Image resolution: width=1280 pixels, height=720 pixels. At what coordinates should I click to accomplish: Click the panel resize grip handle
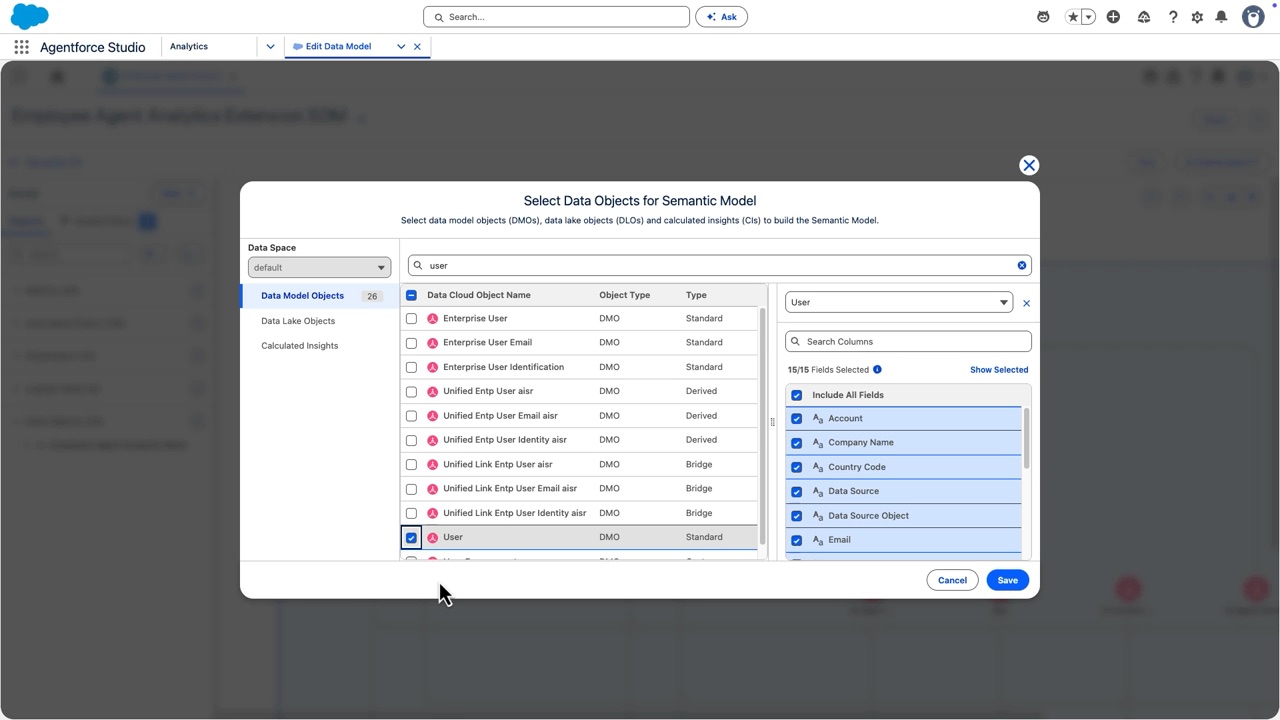point(772,422)
